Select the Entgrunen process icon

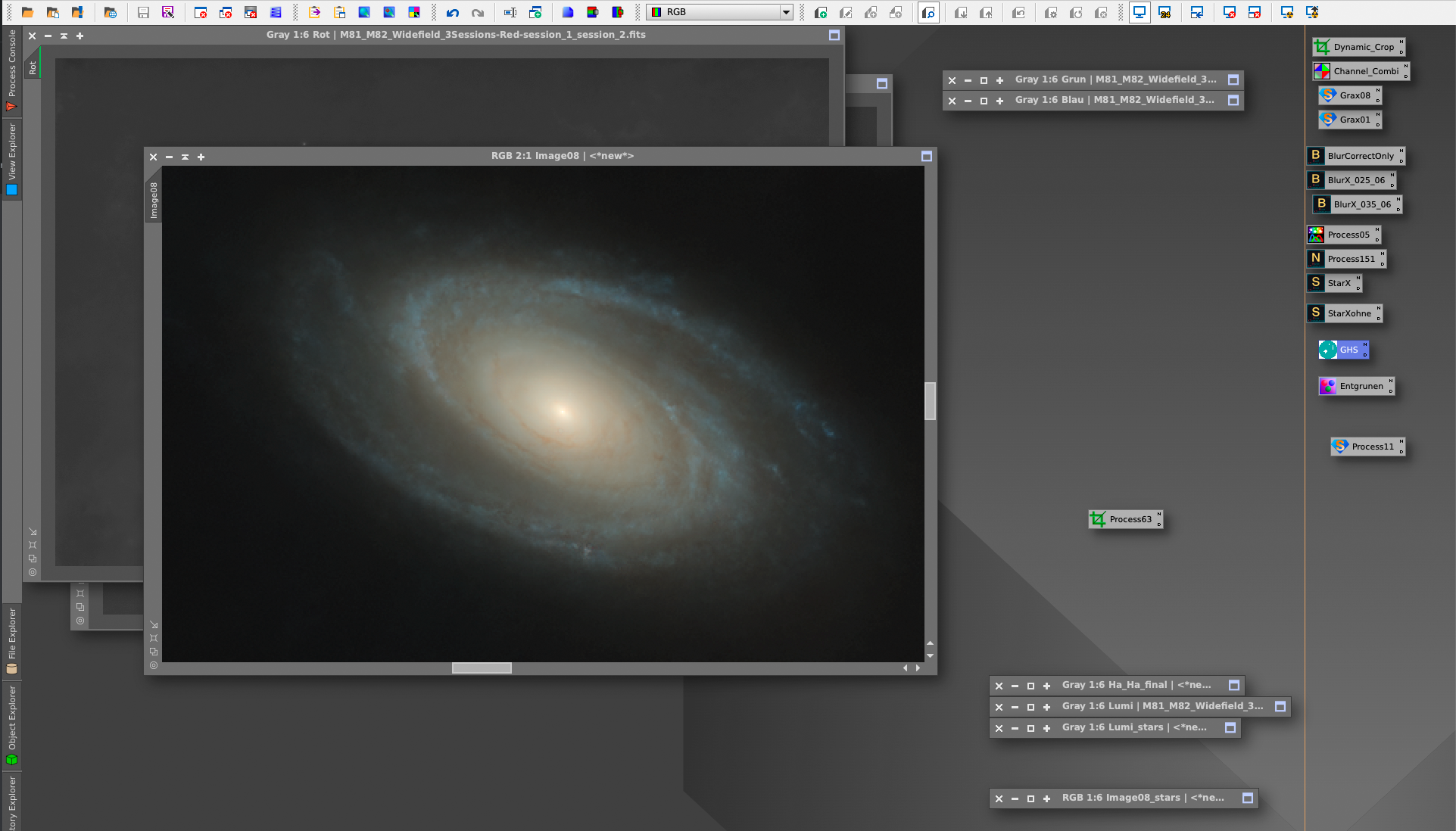[1356, 386]
